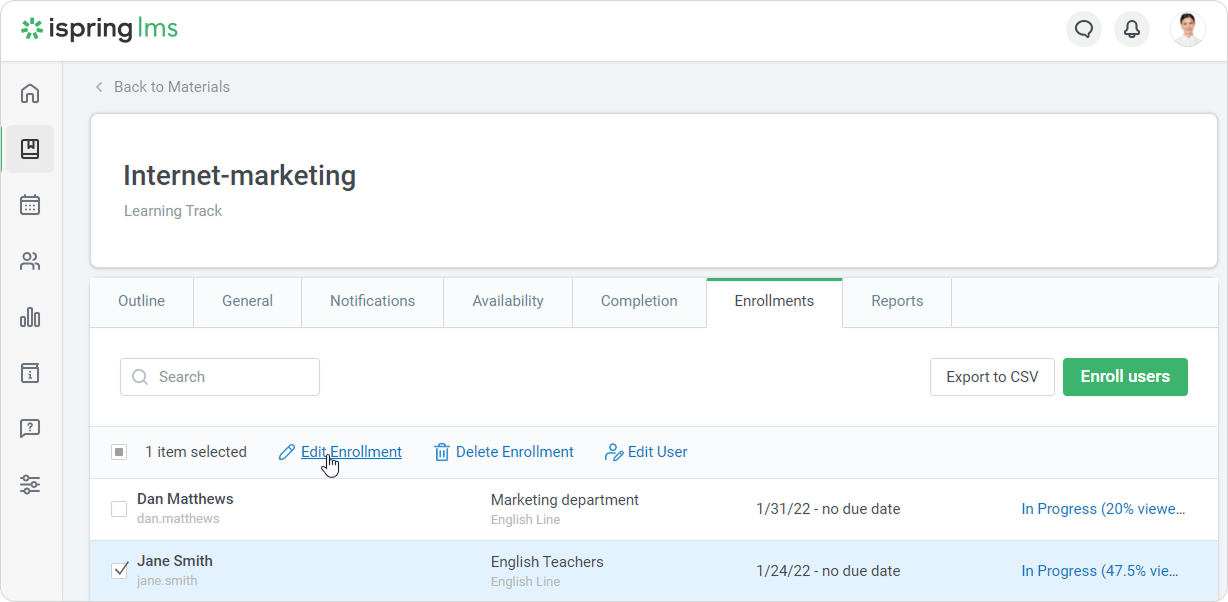Viewport: 1228px width, 602px height.
Task: Open the Home icon in sidebar
Action: click(x=30, y=94)
